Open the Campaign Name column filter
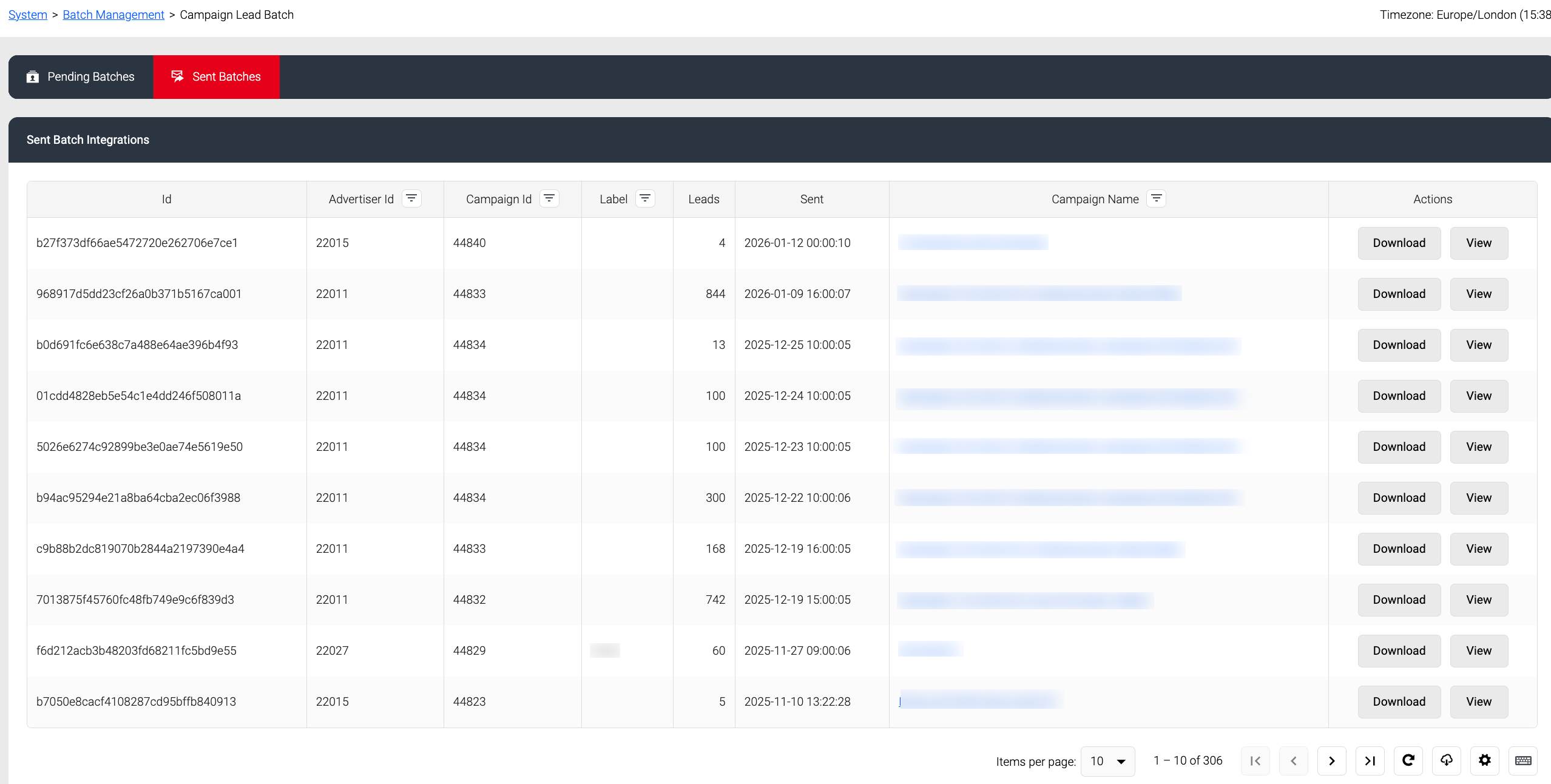 (1157, 198)
